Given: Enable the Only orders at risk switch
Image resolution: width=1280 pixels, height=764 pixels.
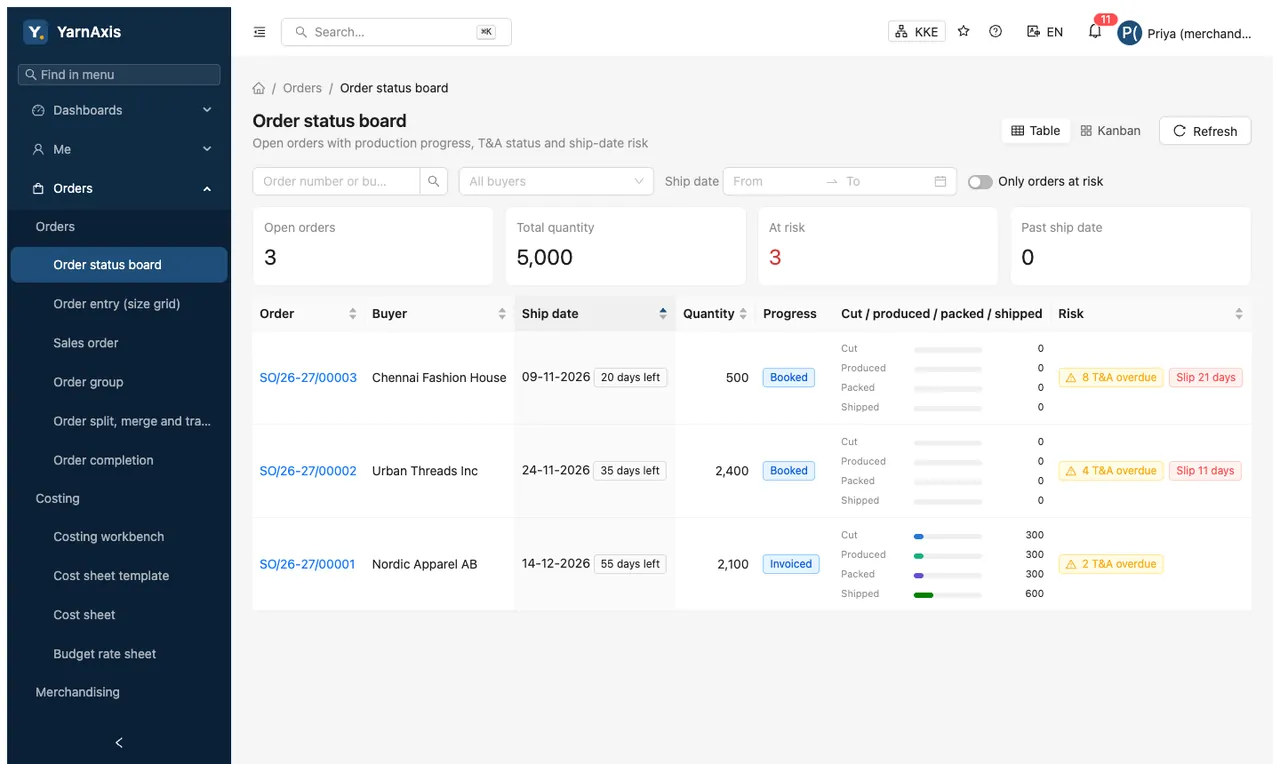Looking at the screenshot, I should (x=980, y=182).
